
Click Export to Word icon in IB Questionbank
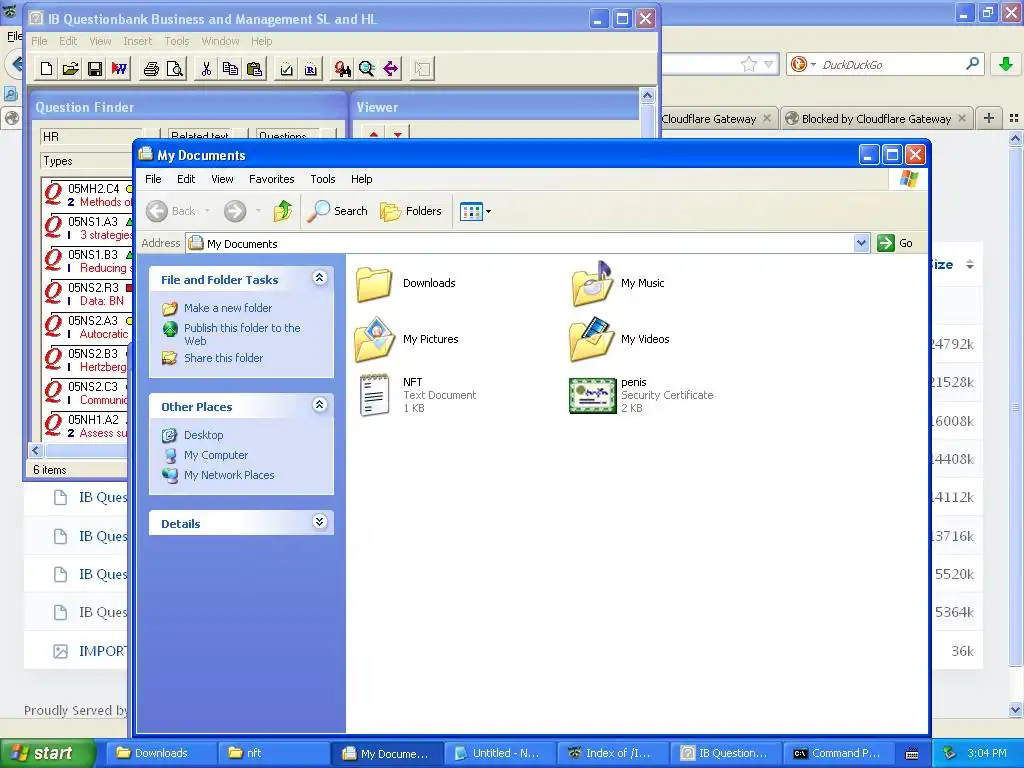coord(119,69)
